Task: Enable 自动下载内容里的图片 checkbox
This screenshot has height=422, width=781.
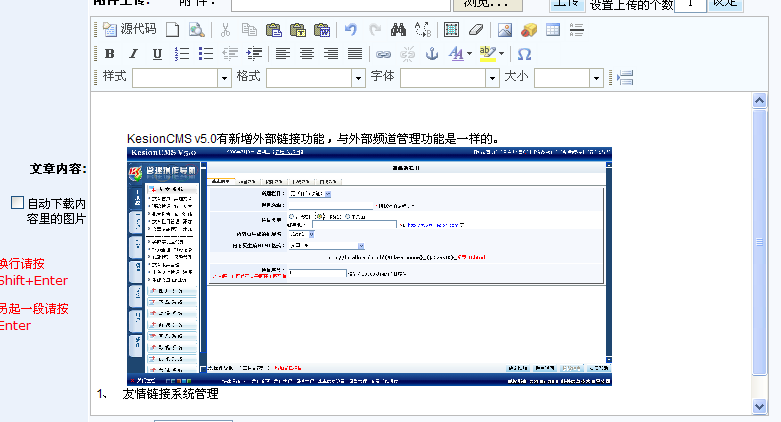Action: point(17,202)
